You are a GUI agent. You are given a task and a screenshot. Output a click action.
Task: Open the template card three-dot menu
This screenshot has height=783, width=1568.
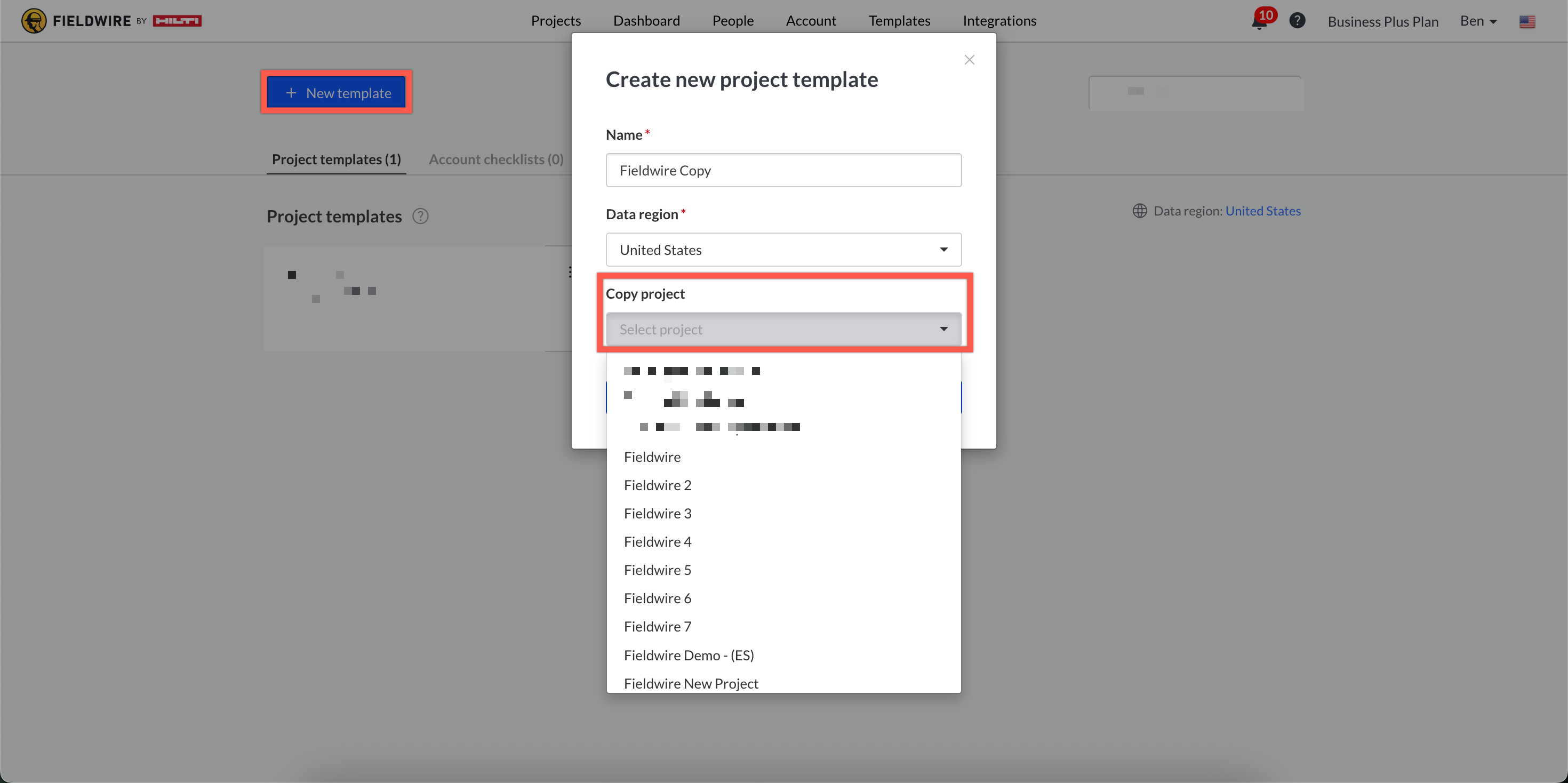570,272
